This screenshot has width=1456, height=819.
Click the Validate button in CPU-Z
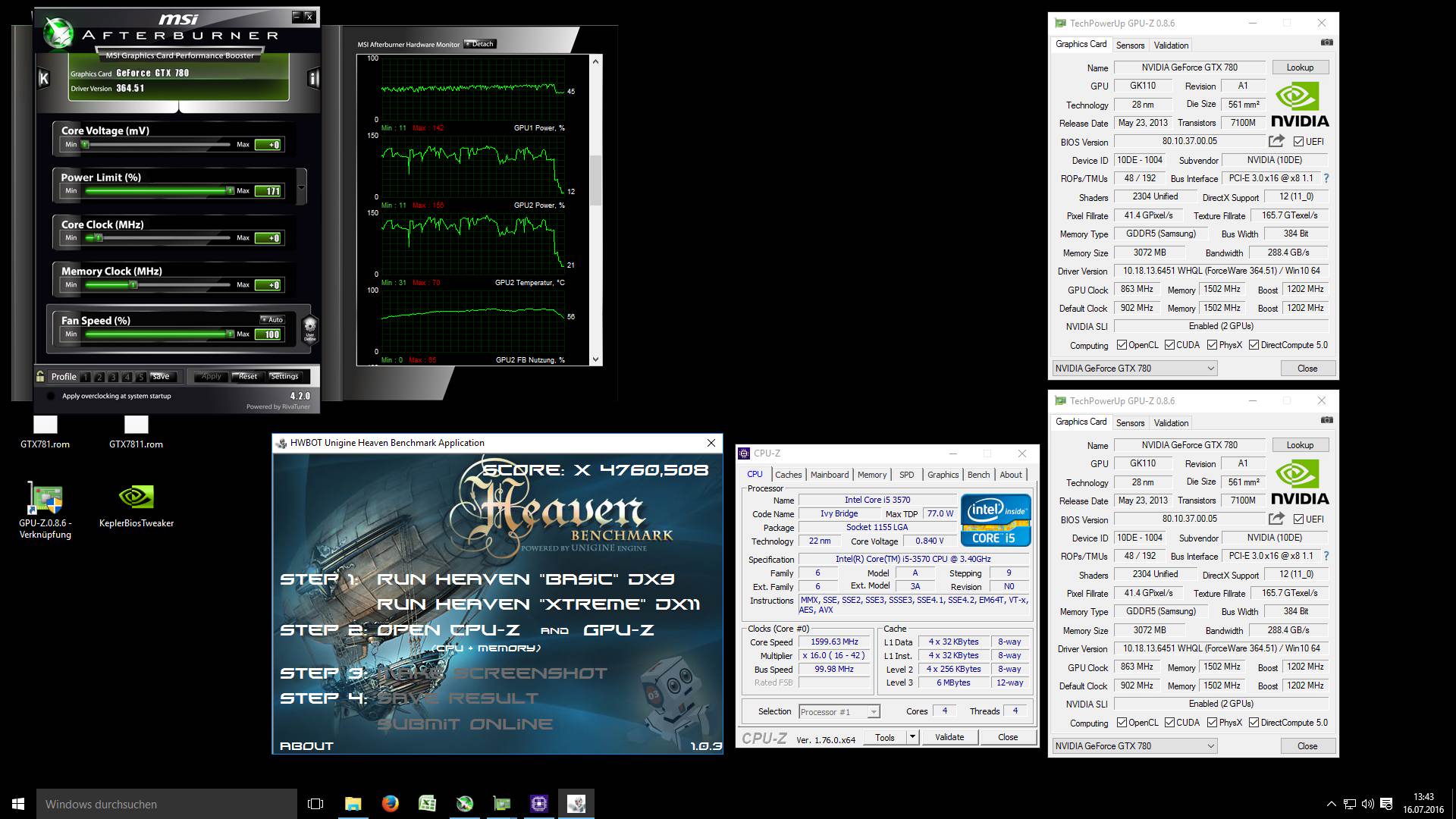click(949, 737)
